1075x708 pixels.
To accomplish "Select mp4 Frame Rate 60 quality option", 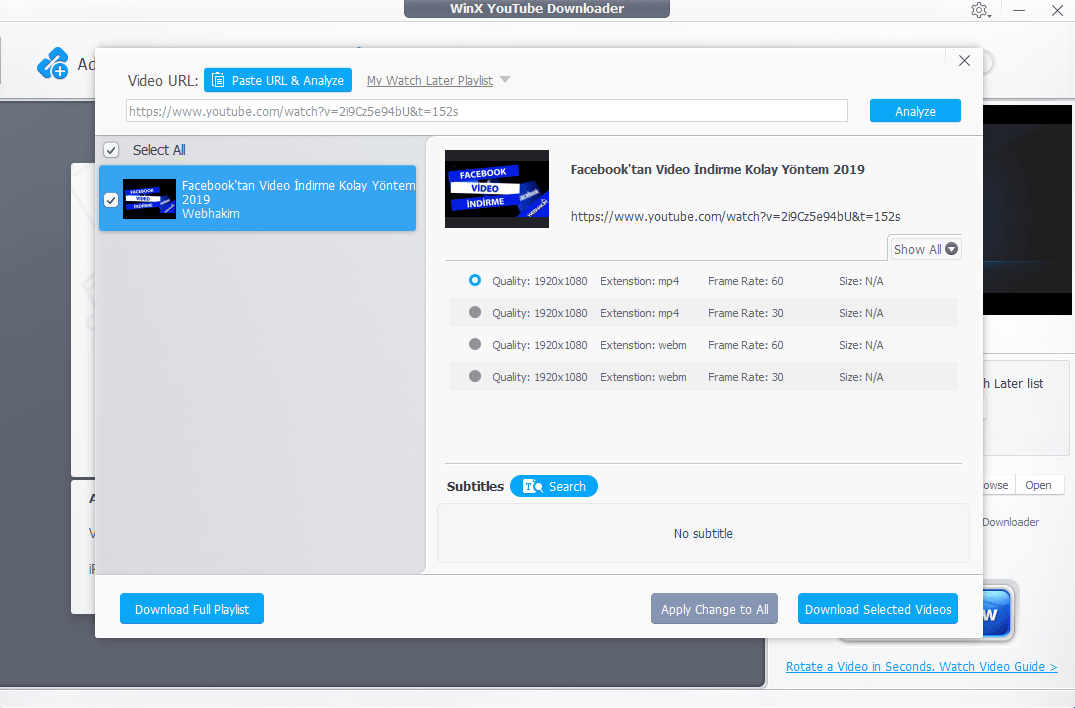I will [x=474, y=280].
